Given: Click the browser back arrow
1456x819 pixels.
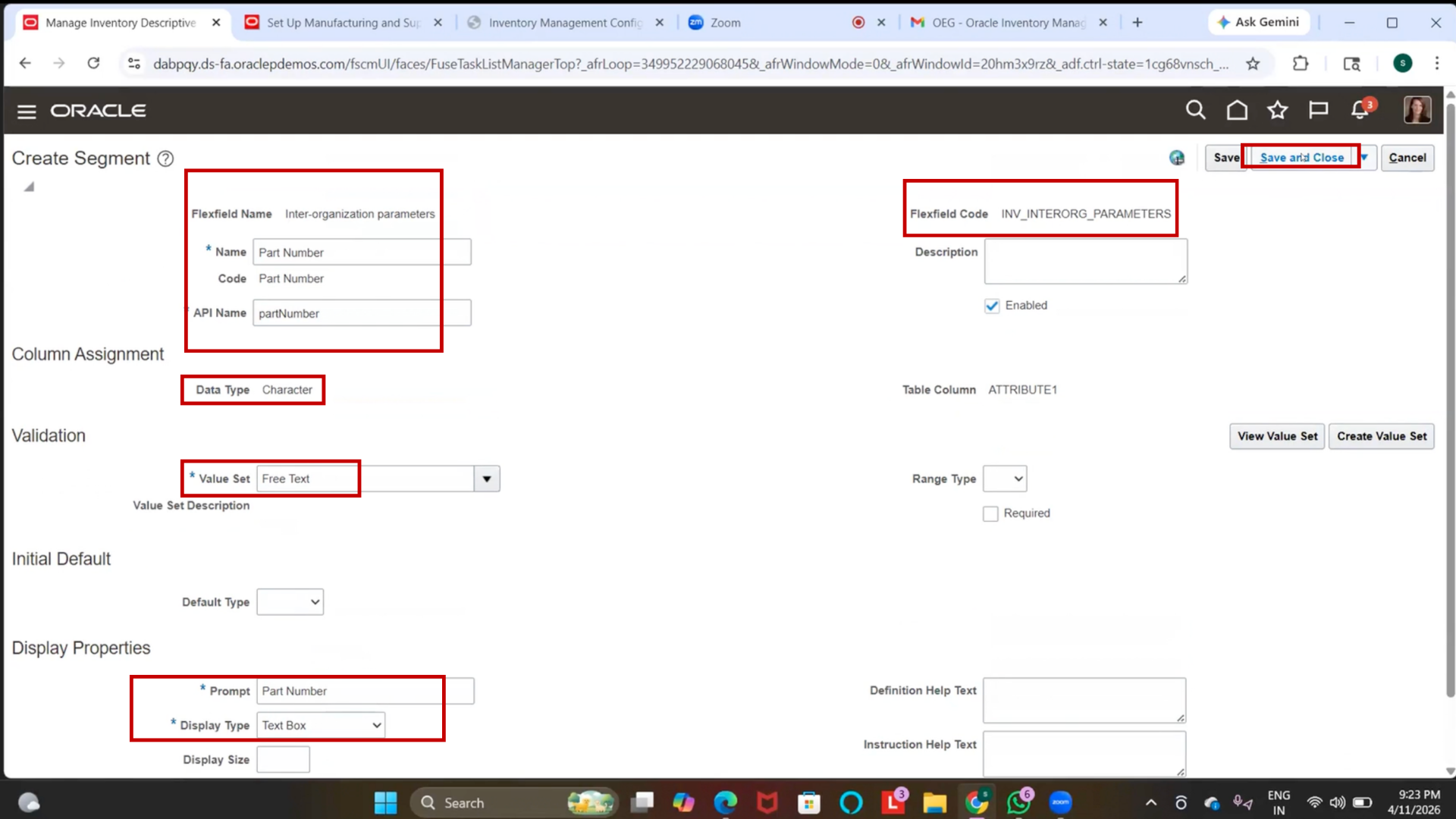Looking at the screenshot, I should (x=25, y=64).
